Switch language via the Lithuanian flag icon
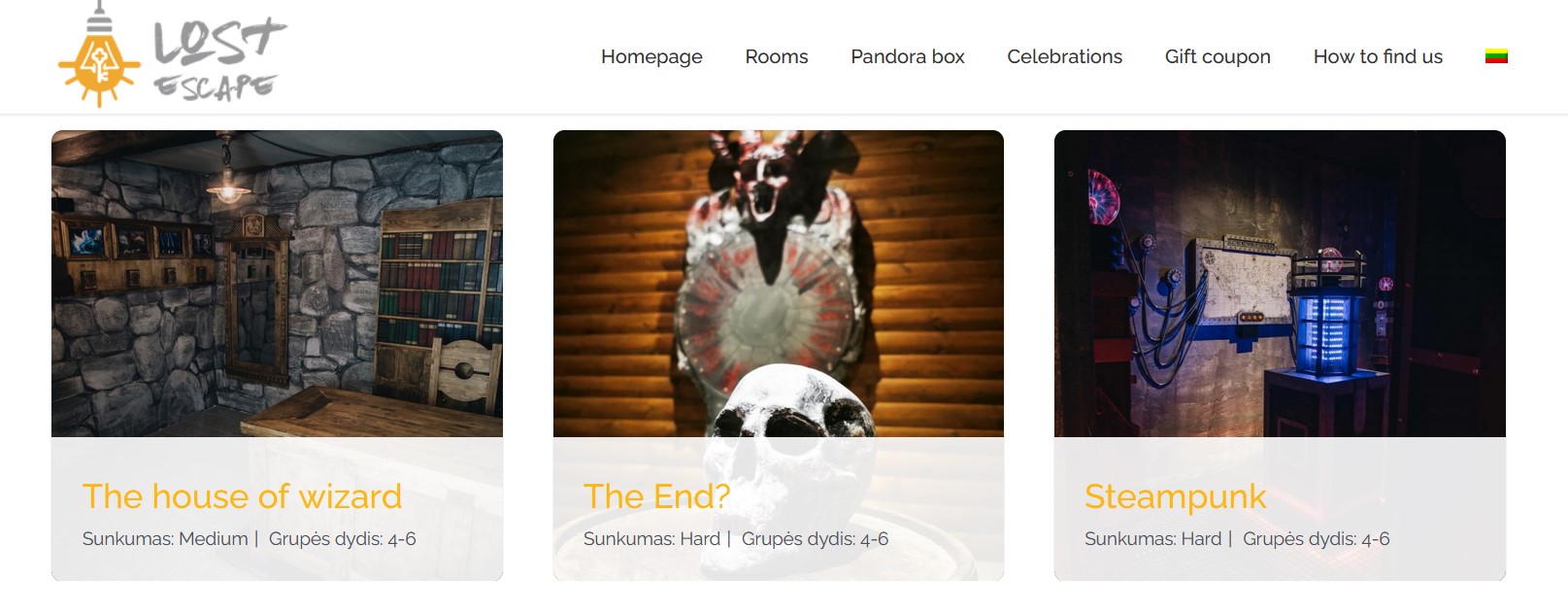The image size is (1568, 613). coord(1496,56)
